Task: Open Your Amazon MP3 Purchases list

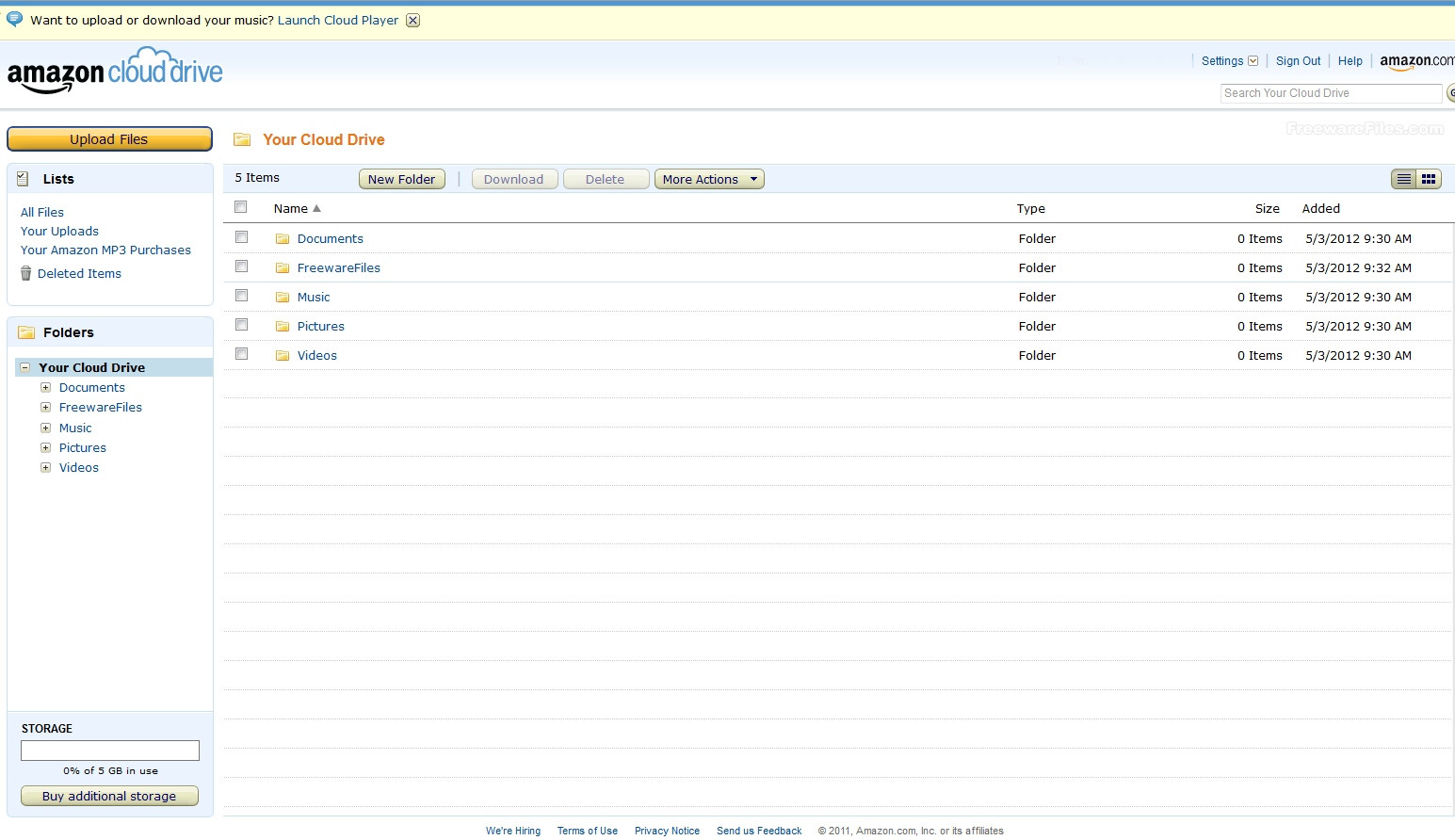Action: [x=105, y=250]
